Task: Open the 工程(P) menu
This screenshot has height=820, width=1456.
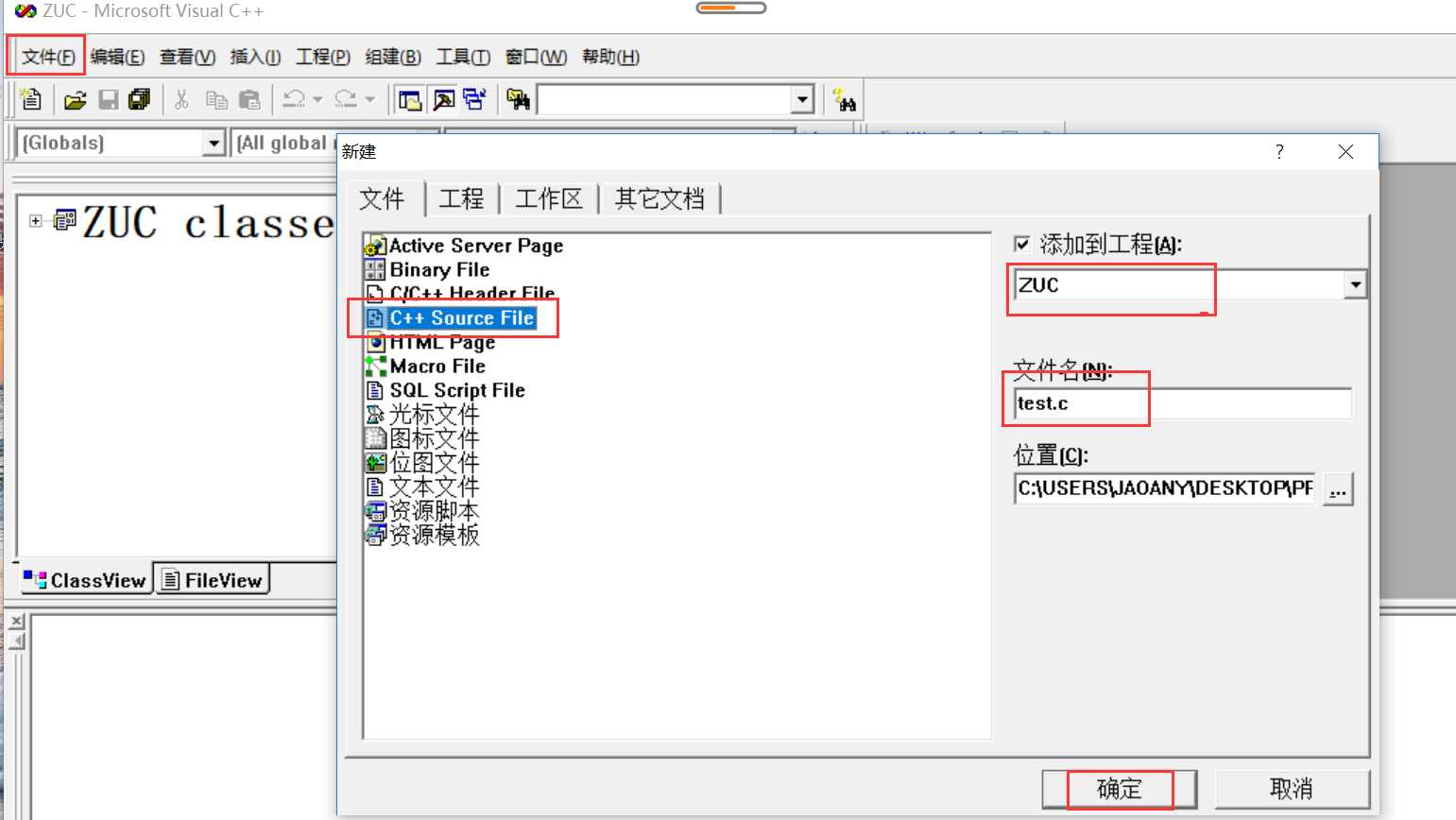Action: pos(323,58)
